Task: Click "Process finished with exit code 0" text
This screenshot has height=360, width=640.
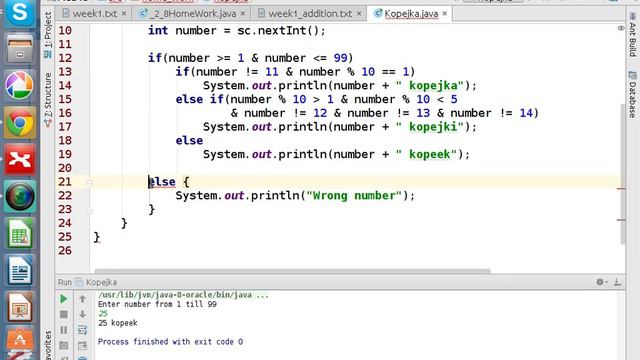Action: pyautogui.click(x=170, y=342)
